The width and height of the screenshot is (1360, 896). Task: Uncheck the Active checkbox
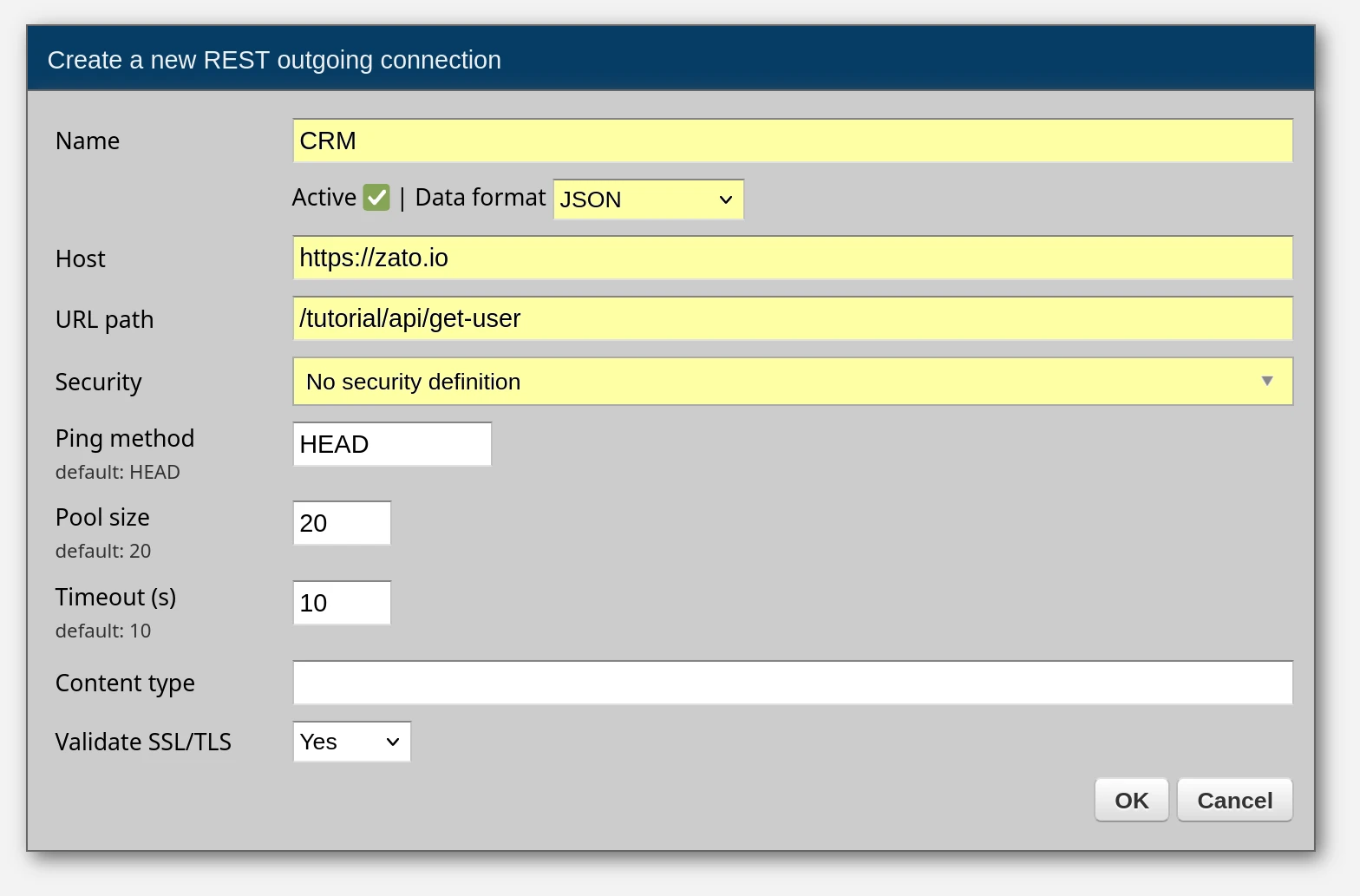coord(376,198)
